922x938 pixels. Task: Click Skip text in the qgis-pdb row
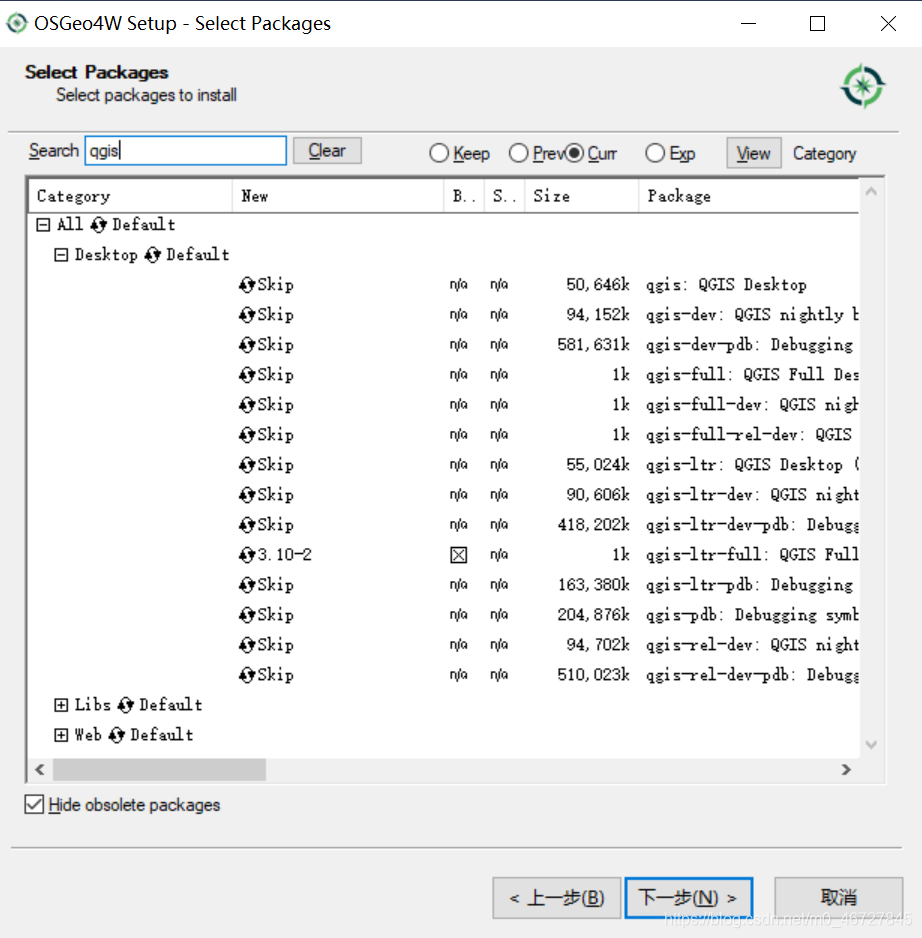coord(276,615)
